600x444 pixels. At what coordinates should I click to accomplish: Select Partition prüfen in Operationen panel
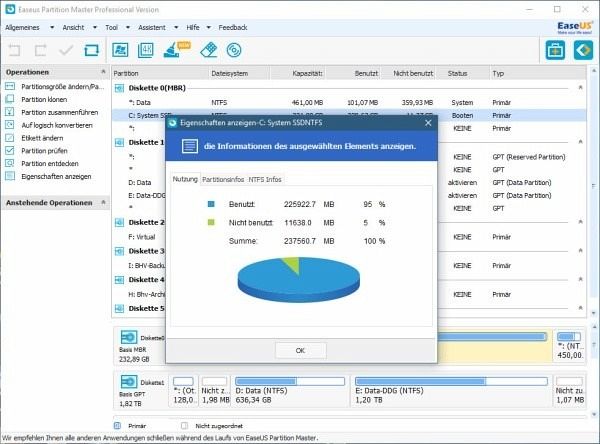[46, 150]
